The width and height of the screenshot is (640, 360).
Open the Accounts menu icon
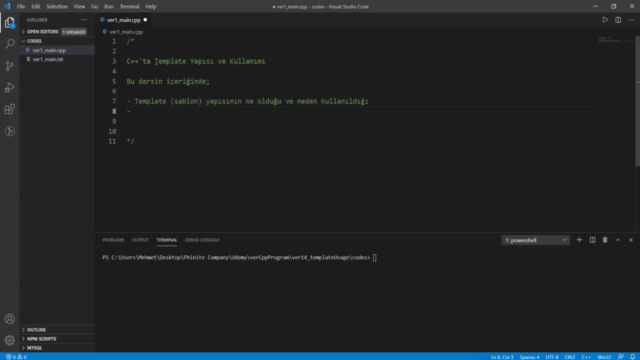[9, 319]
